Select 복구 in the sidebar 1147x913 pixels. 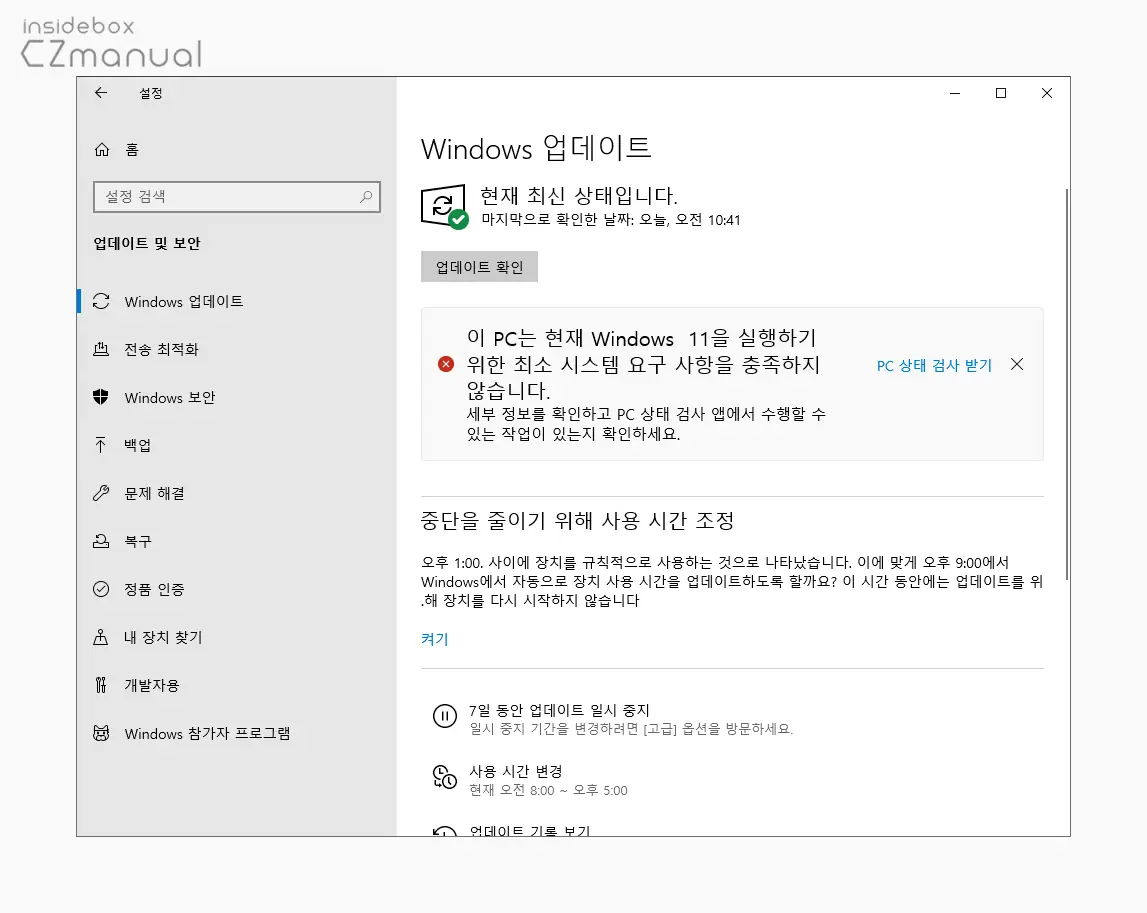tap(236, 541)
